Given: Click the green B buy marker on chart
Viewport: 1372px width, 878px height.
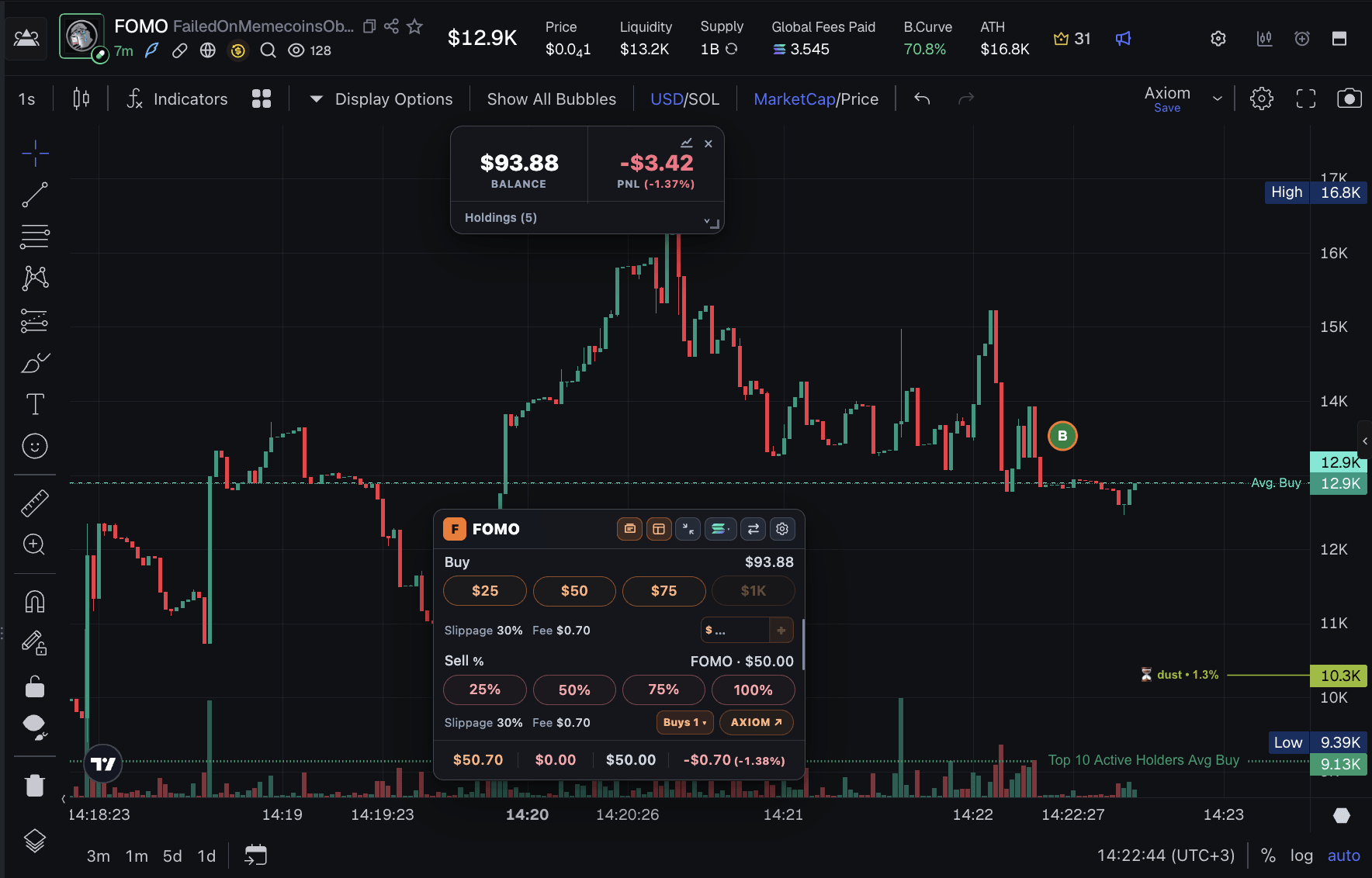Looking at the screenshot, I should click(x=1062, y=436).
